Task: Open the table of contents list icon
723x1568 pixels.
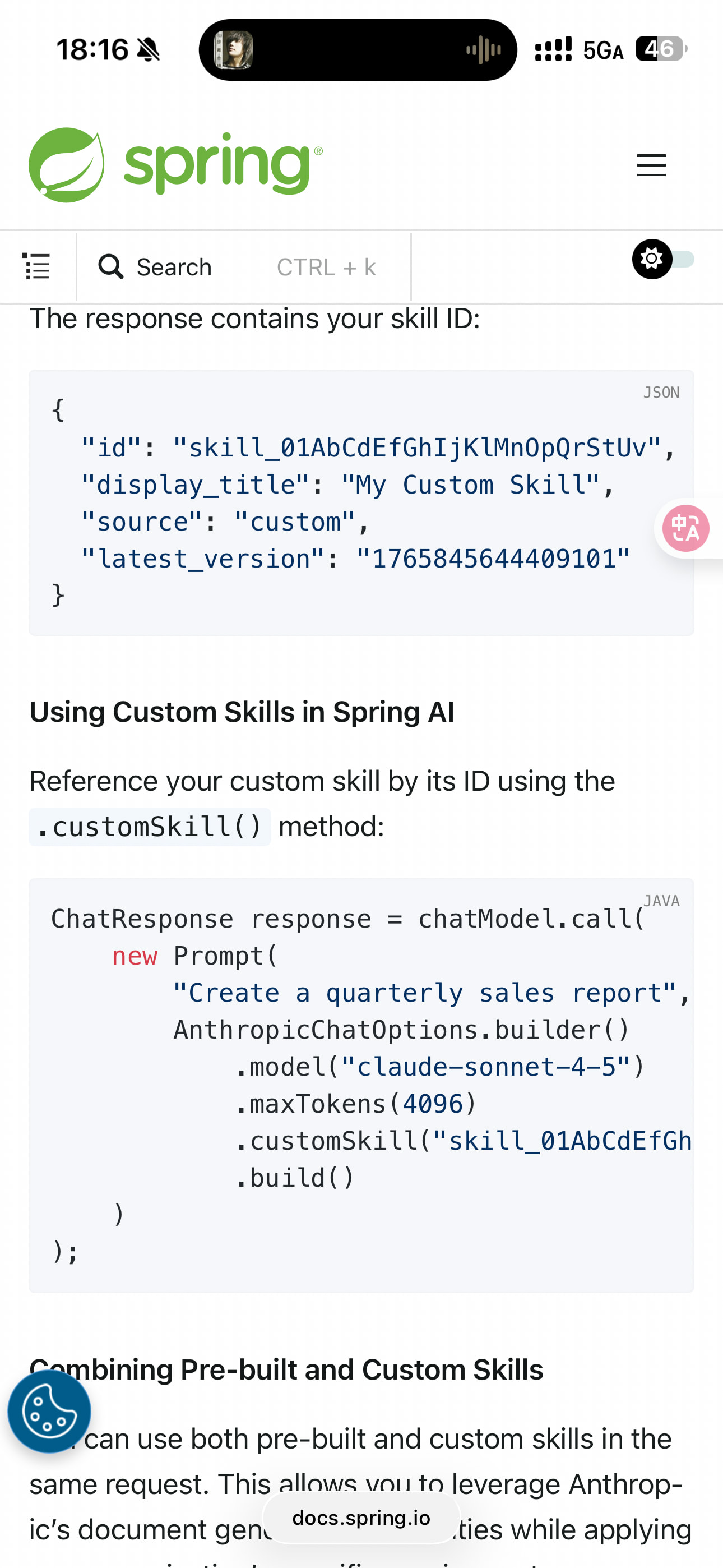Action: pos(36,266)
